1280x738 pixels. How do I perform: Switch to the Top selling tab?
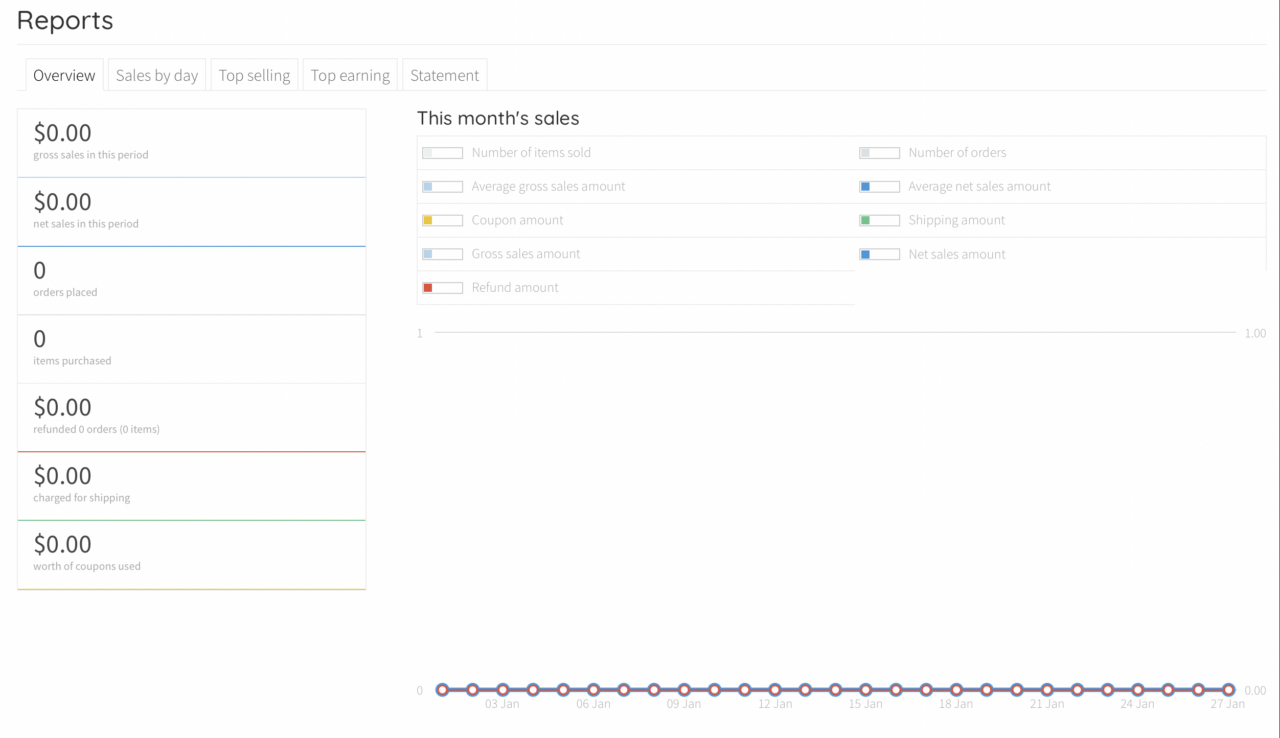[x=254, y=75]
